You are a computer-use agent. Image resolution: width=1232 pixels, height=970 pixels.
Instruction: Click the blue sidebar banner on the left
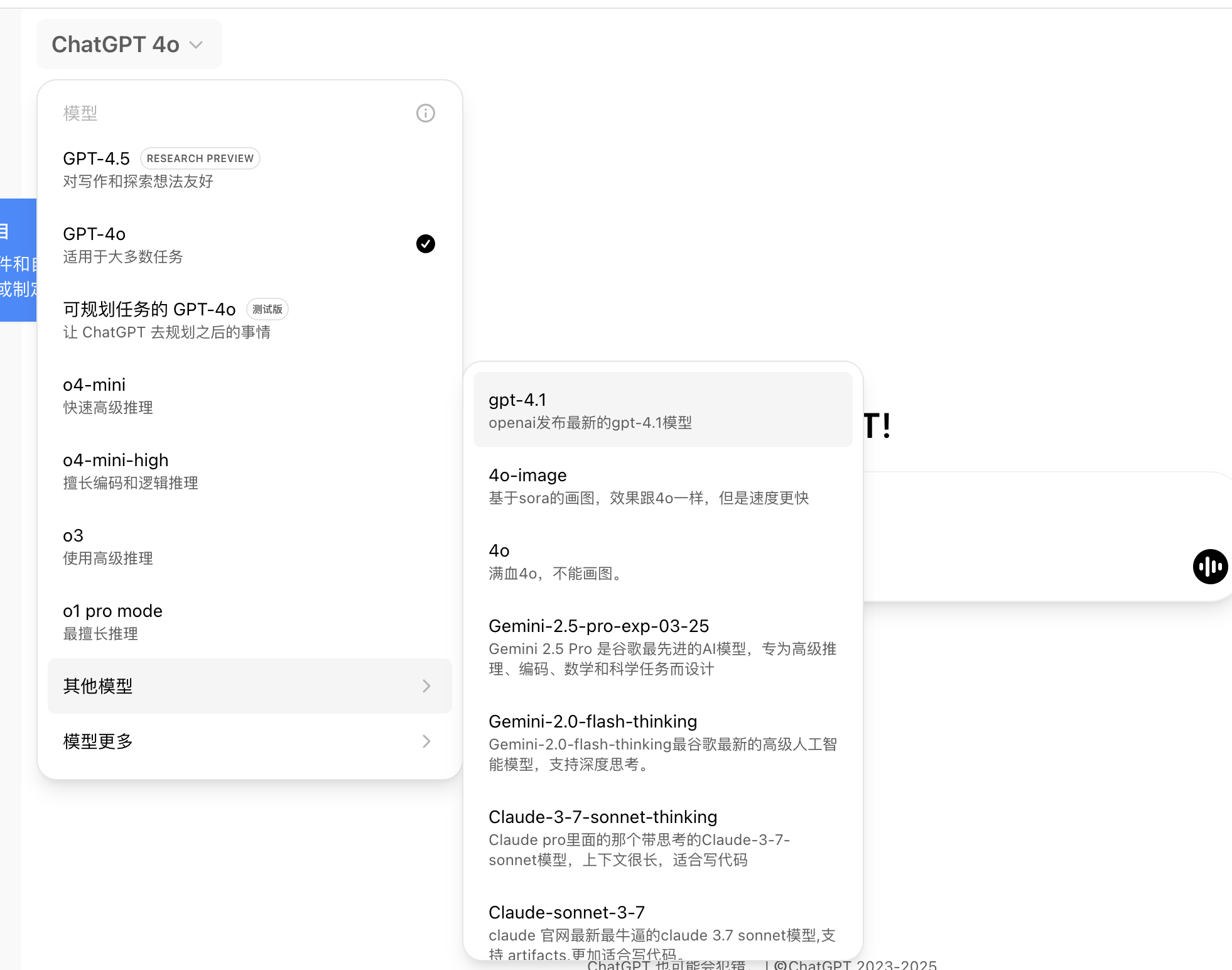[18, 260]
